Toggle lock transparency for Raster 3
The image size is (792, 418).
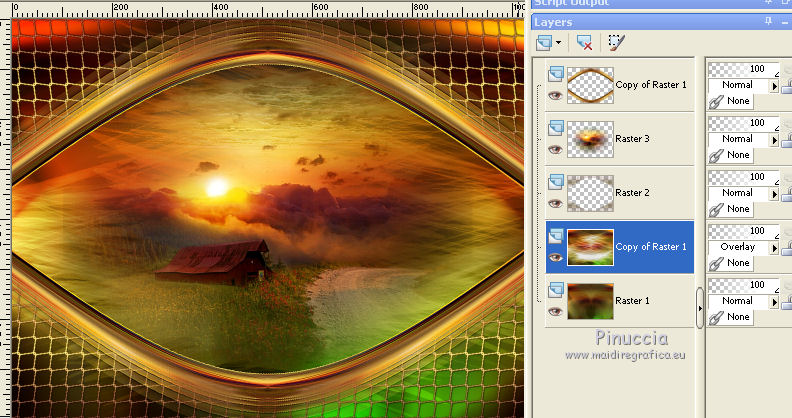coord(787,142)
